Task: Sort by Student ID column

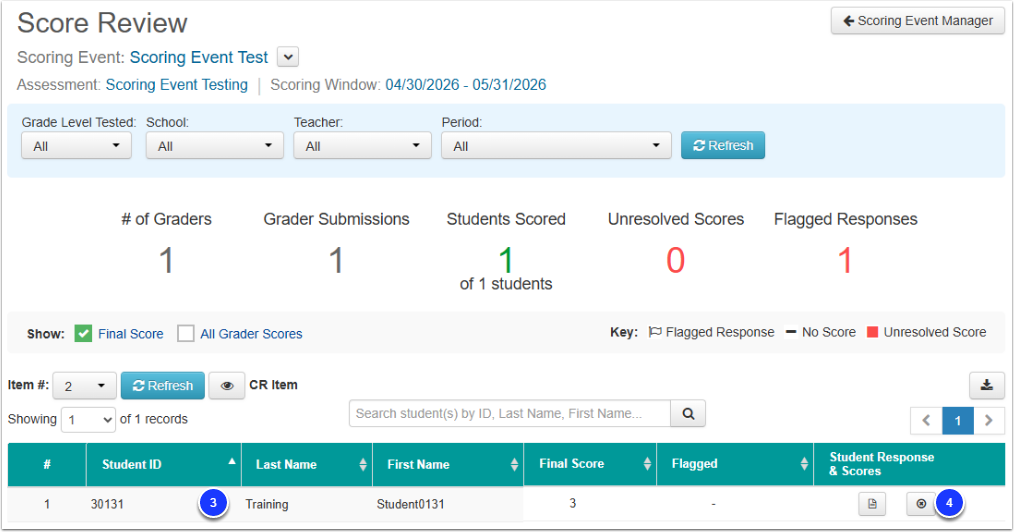Action: pos(164,464)
